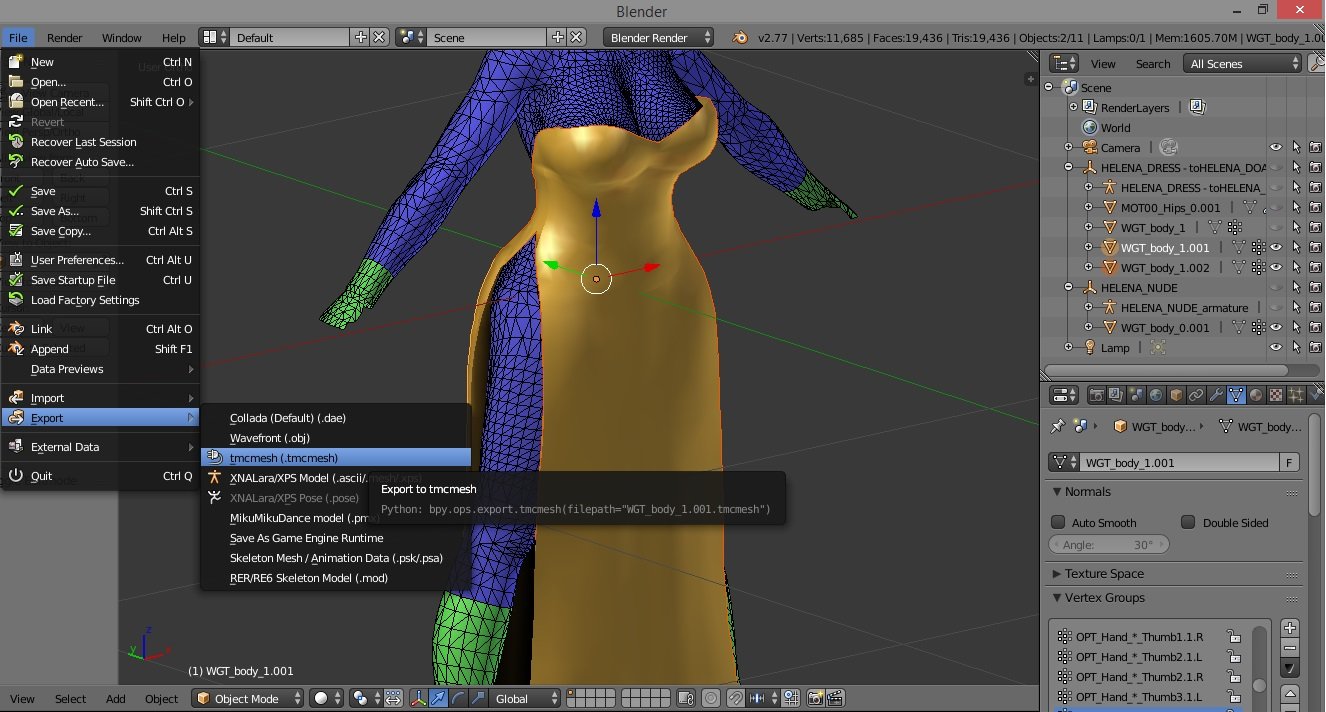Select User Preferences... in File menu
1326x712 pixels.
(100, 260)
